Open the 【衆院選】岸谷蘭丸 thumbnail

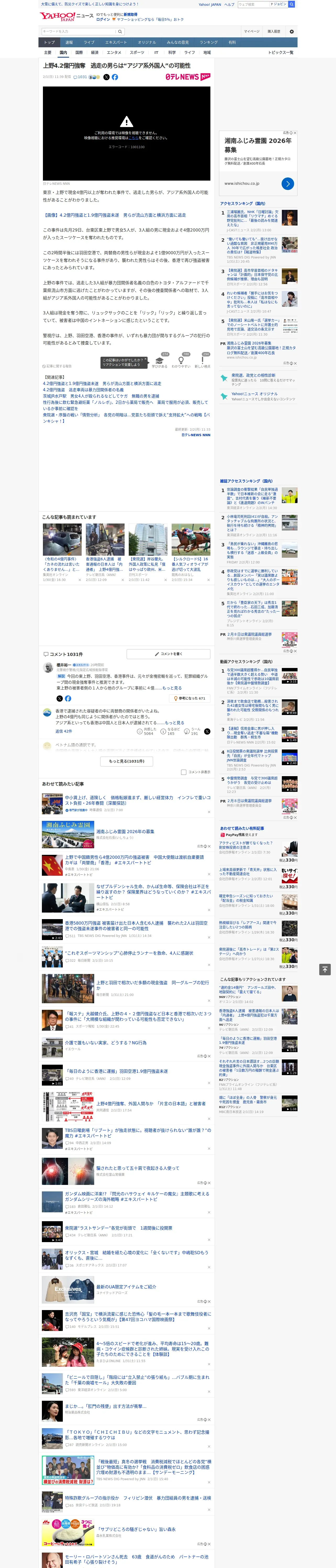[x=148, y=539]
